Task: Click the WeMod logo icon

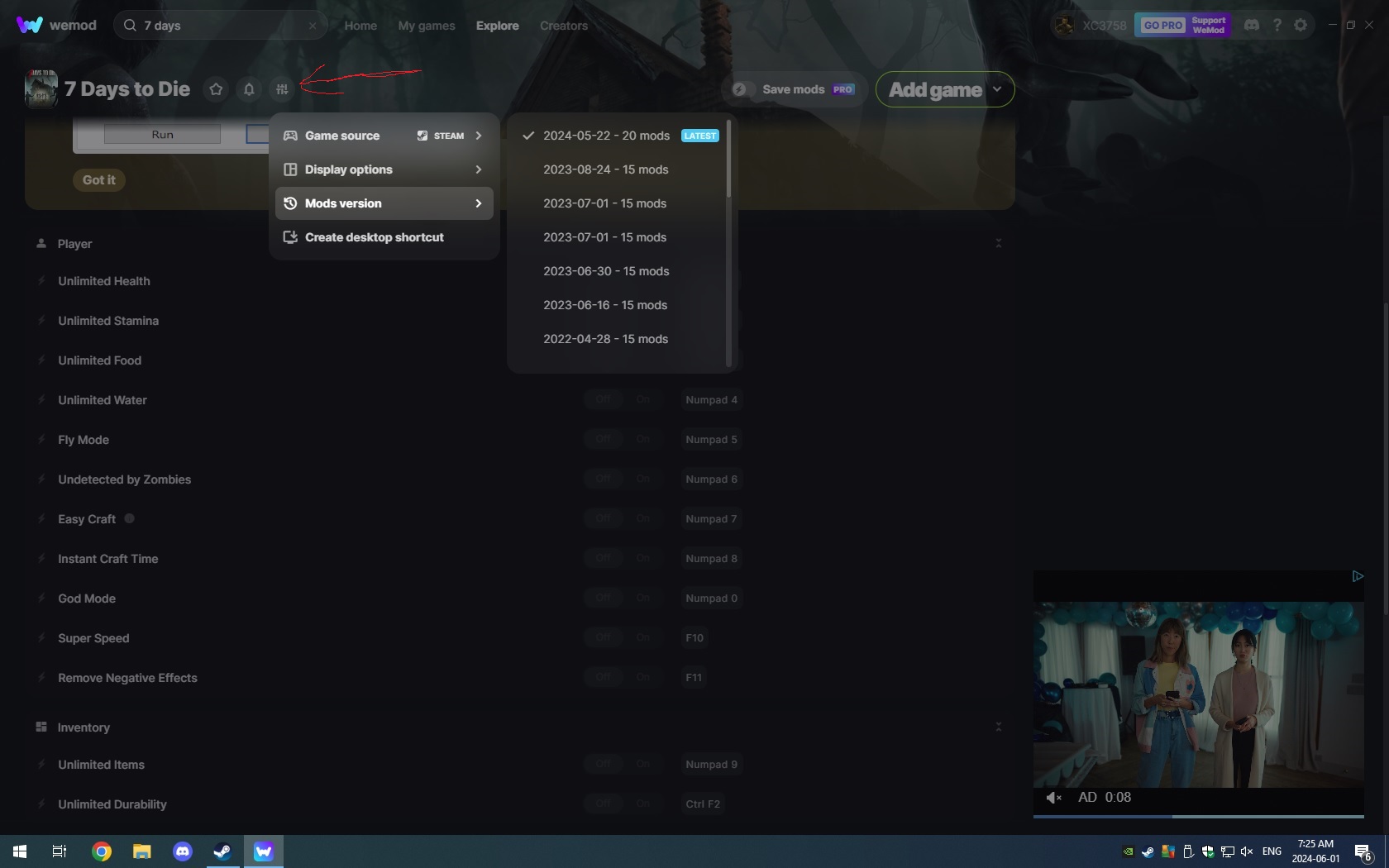Action: (29, 25)
